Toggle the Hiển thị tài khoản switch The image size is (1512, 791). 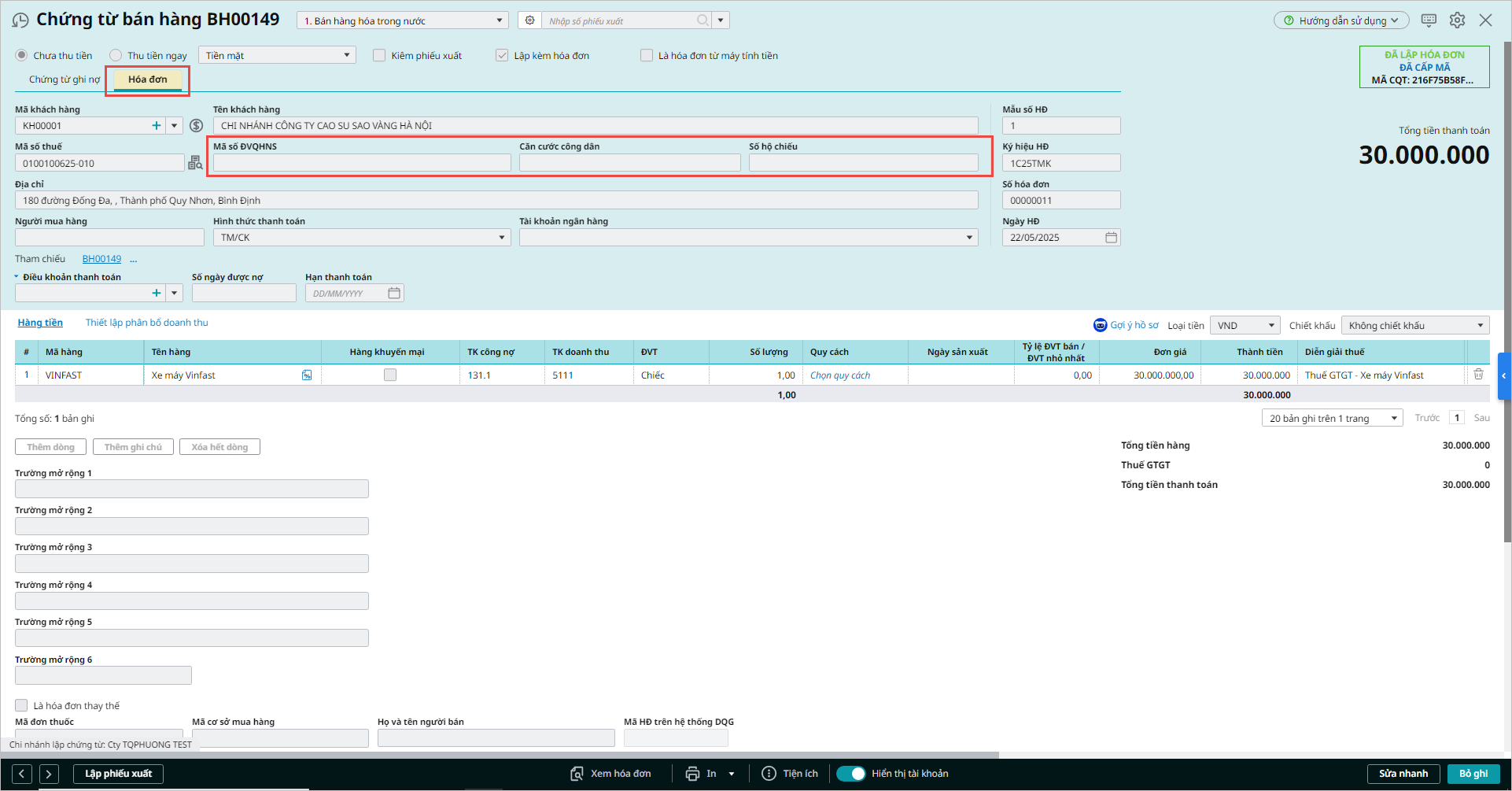click(x=850, y=774)
